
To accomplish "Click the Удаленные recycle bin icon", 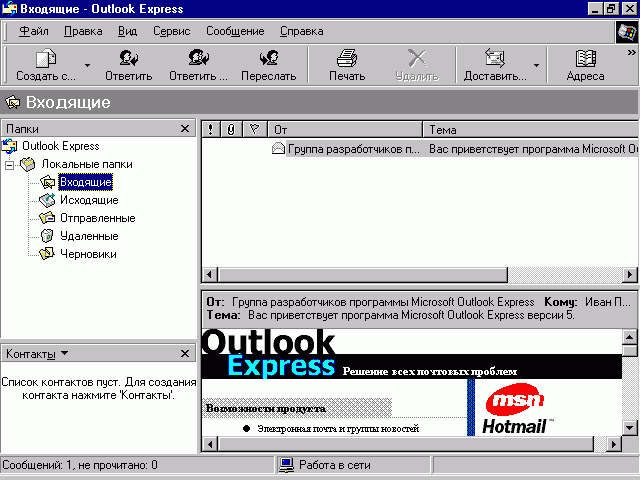I will (47, 236).
